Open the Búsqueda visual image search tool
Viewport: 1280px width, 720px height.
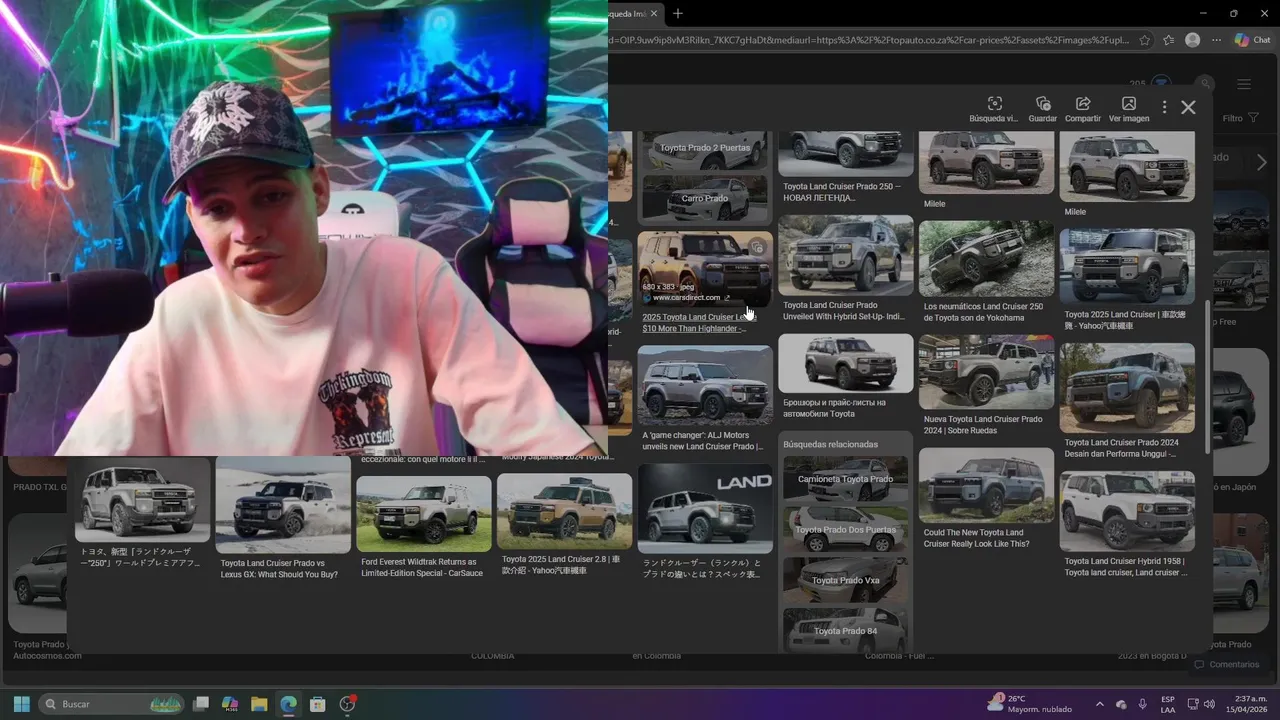tap(993, 110)
